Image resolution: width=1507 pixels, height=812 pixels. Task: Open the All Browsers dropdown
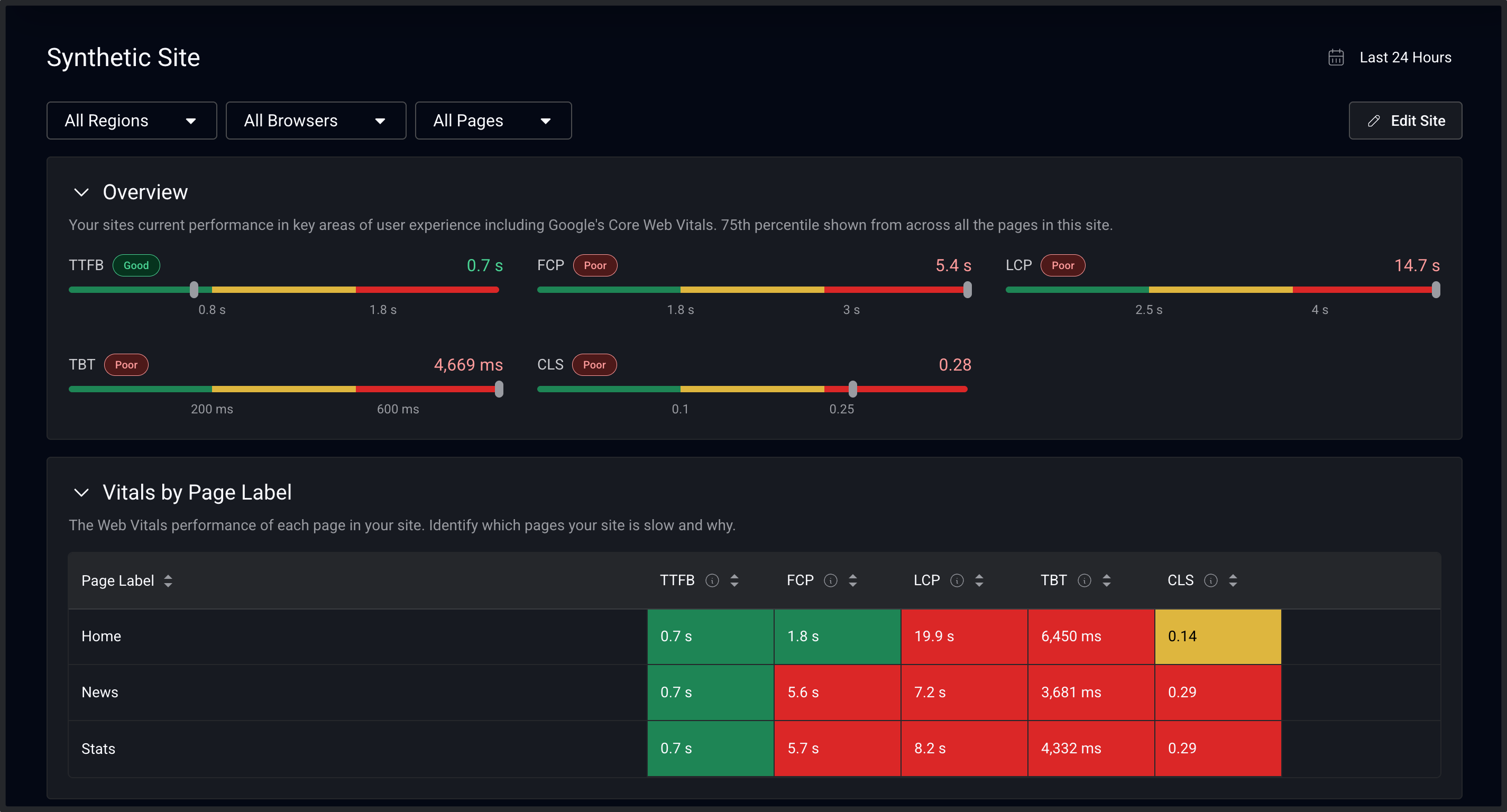[x=316, y=121]
